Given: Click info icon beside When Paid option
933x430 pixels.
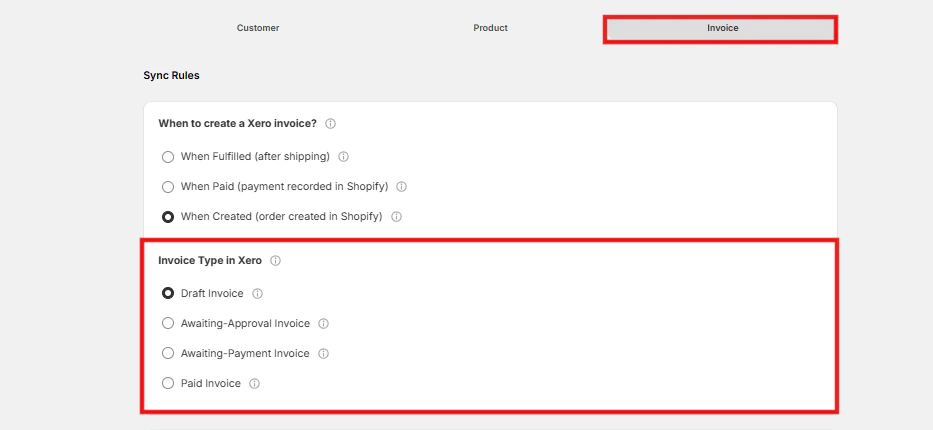Looking at the screenshot, I should (402, 187).
